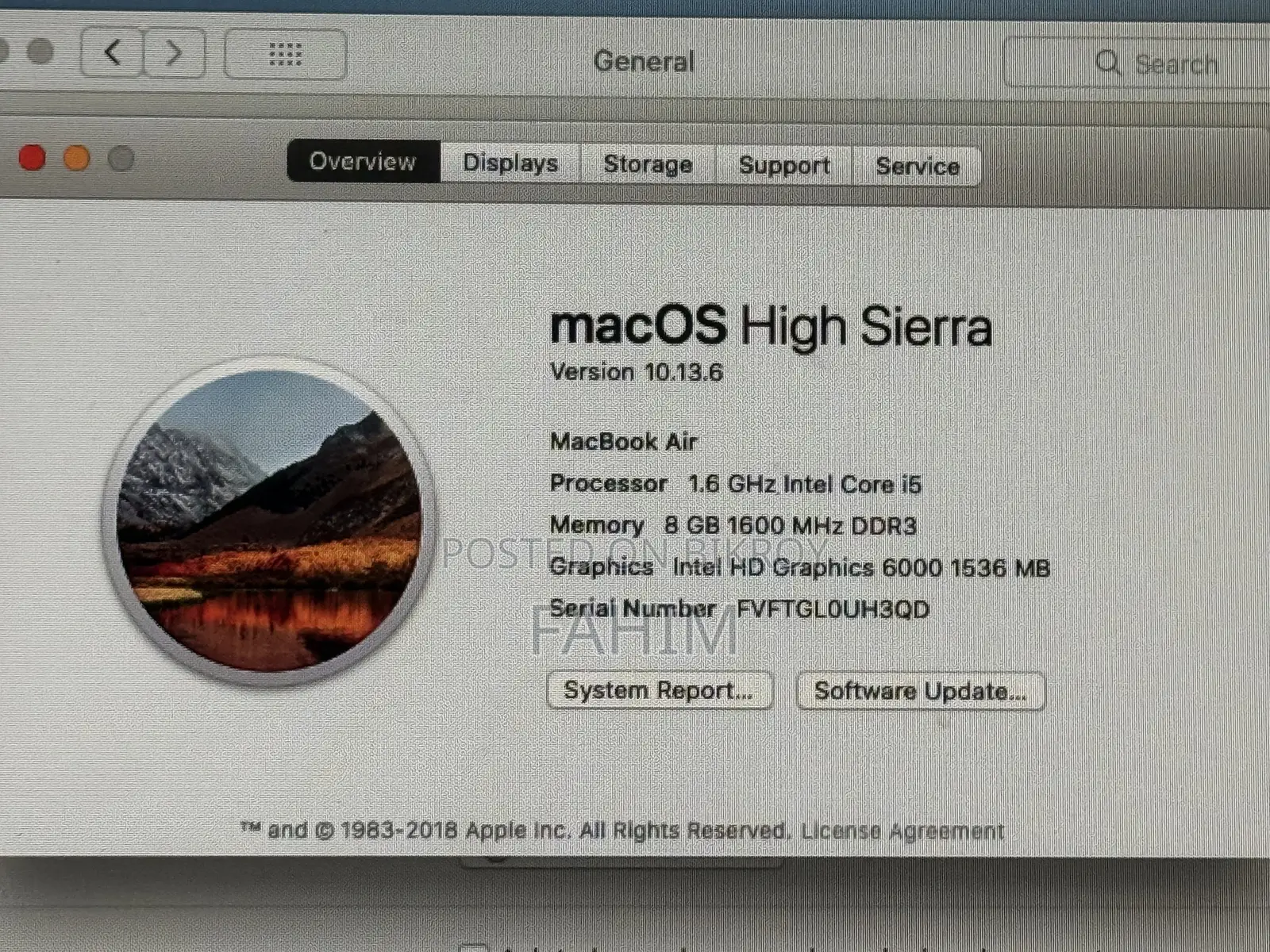Click the search magnifier icon
The height and width of the screenshot is (952, 1270).
coord(1107,62)
